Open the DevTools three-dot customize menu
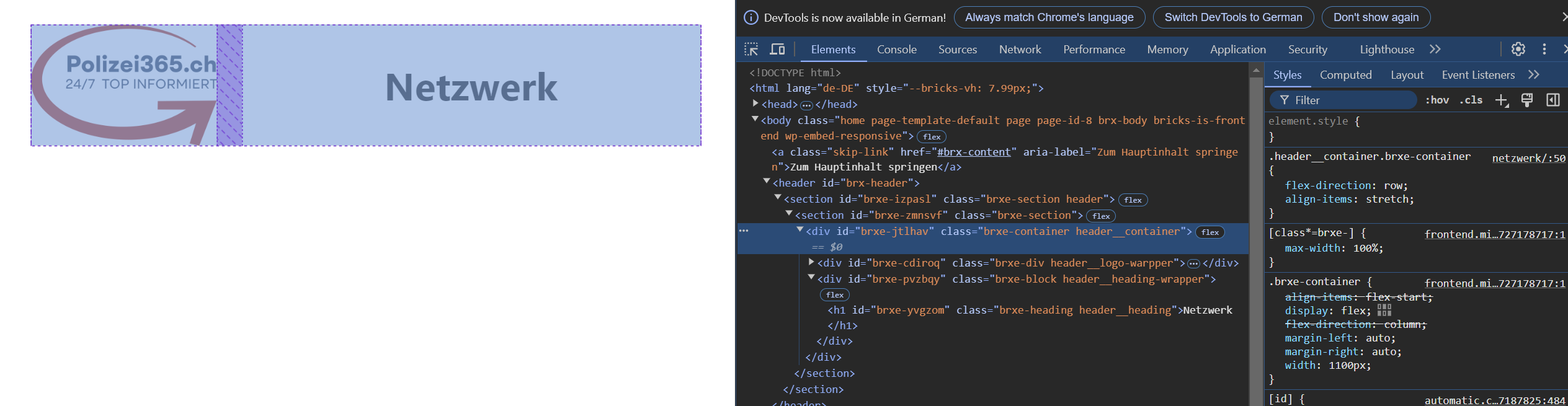 1544,50
